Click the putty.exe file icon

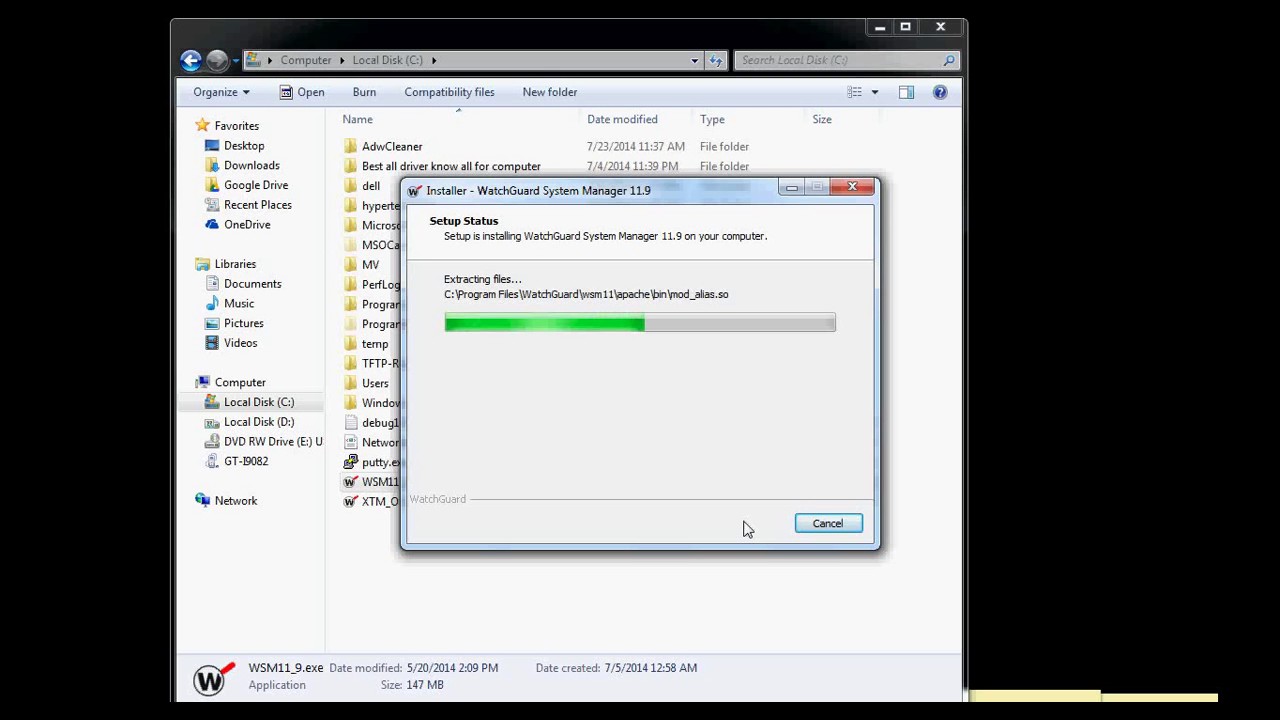350,462
